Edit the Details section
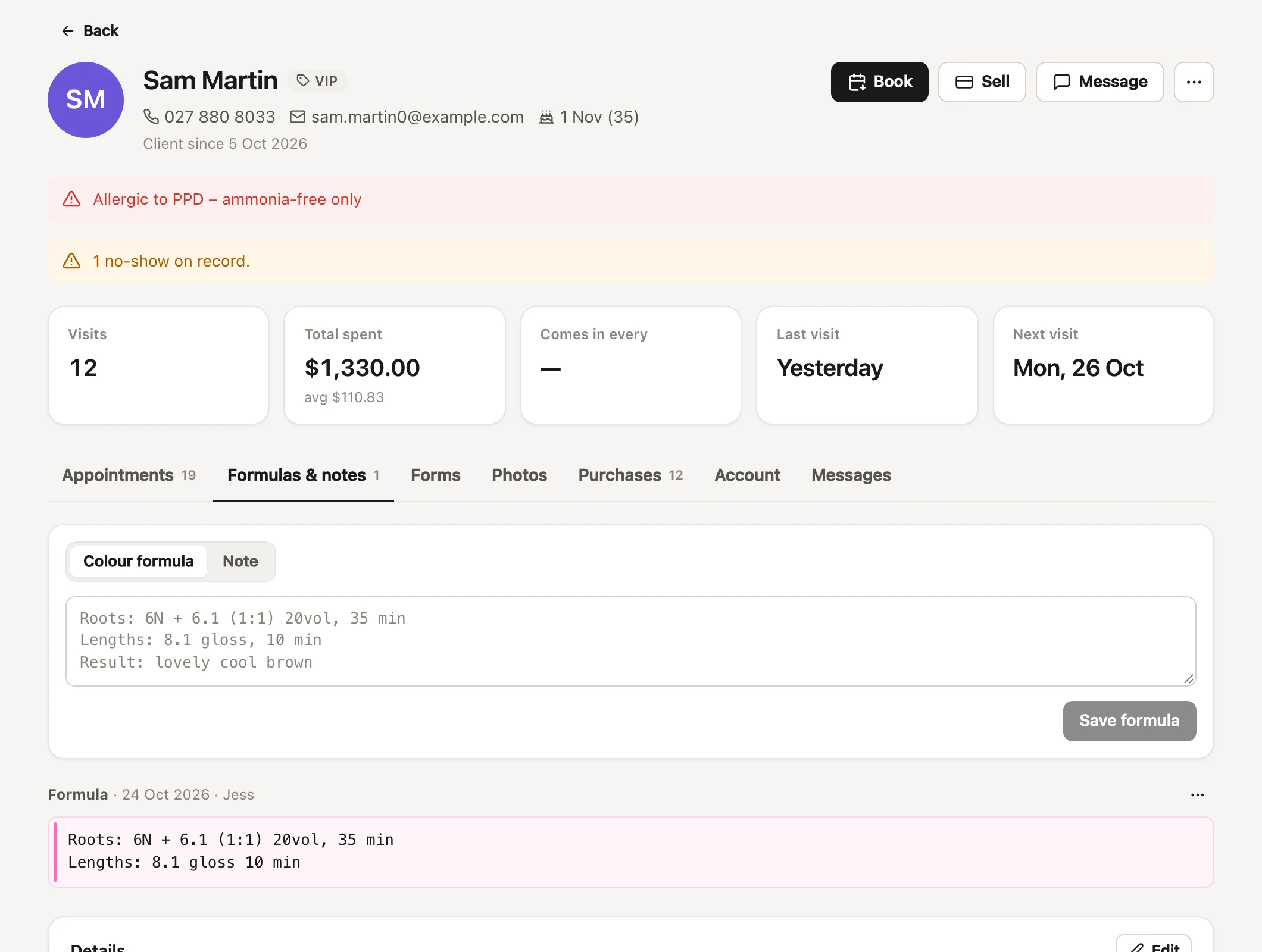1262x952 pixels. tap(1154, 946)
